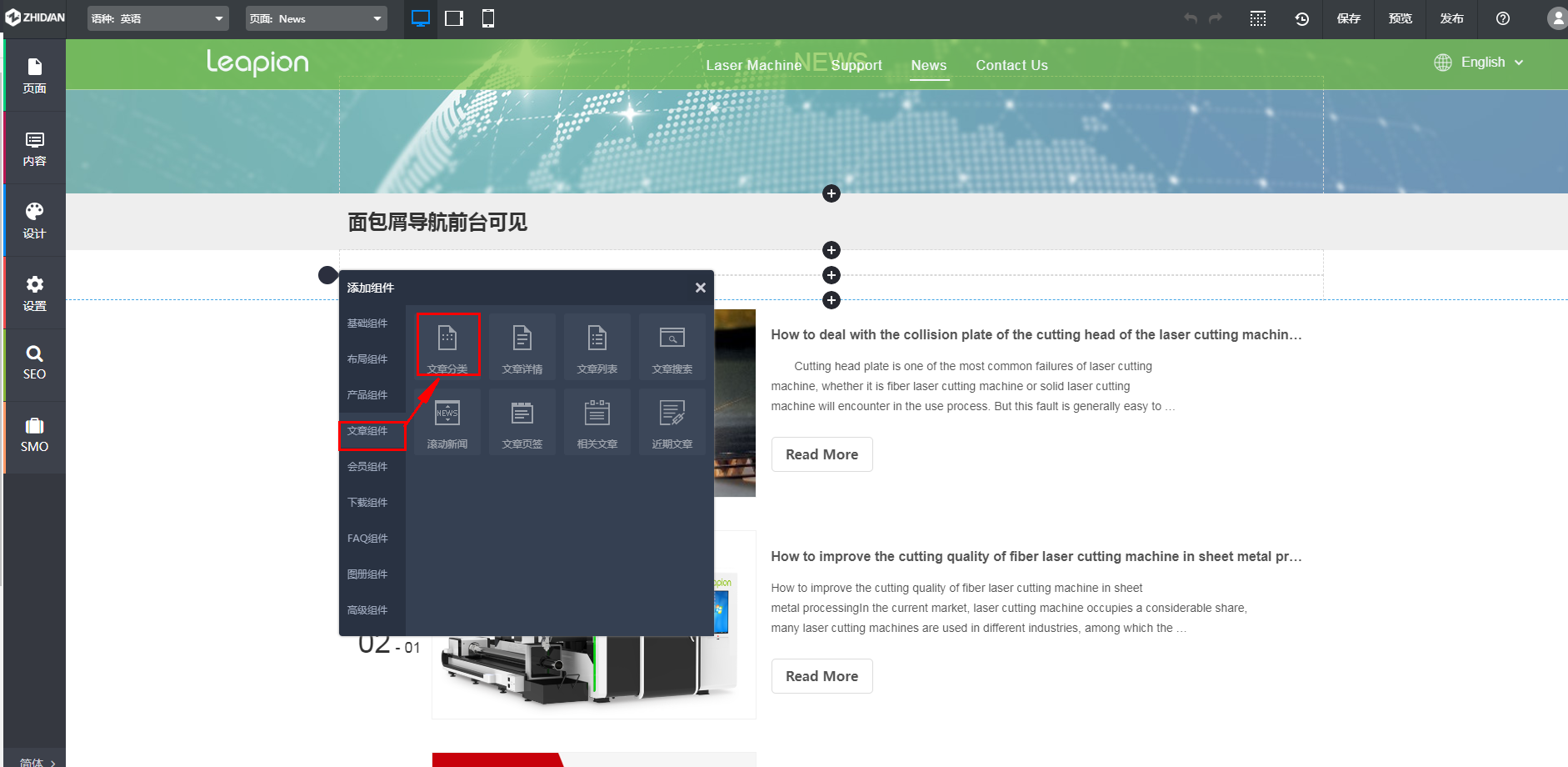This screenshot has height=767, width=1568.
Task: Open the 页面 News page selector dropdown
Action: 316,18
